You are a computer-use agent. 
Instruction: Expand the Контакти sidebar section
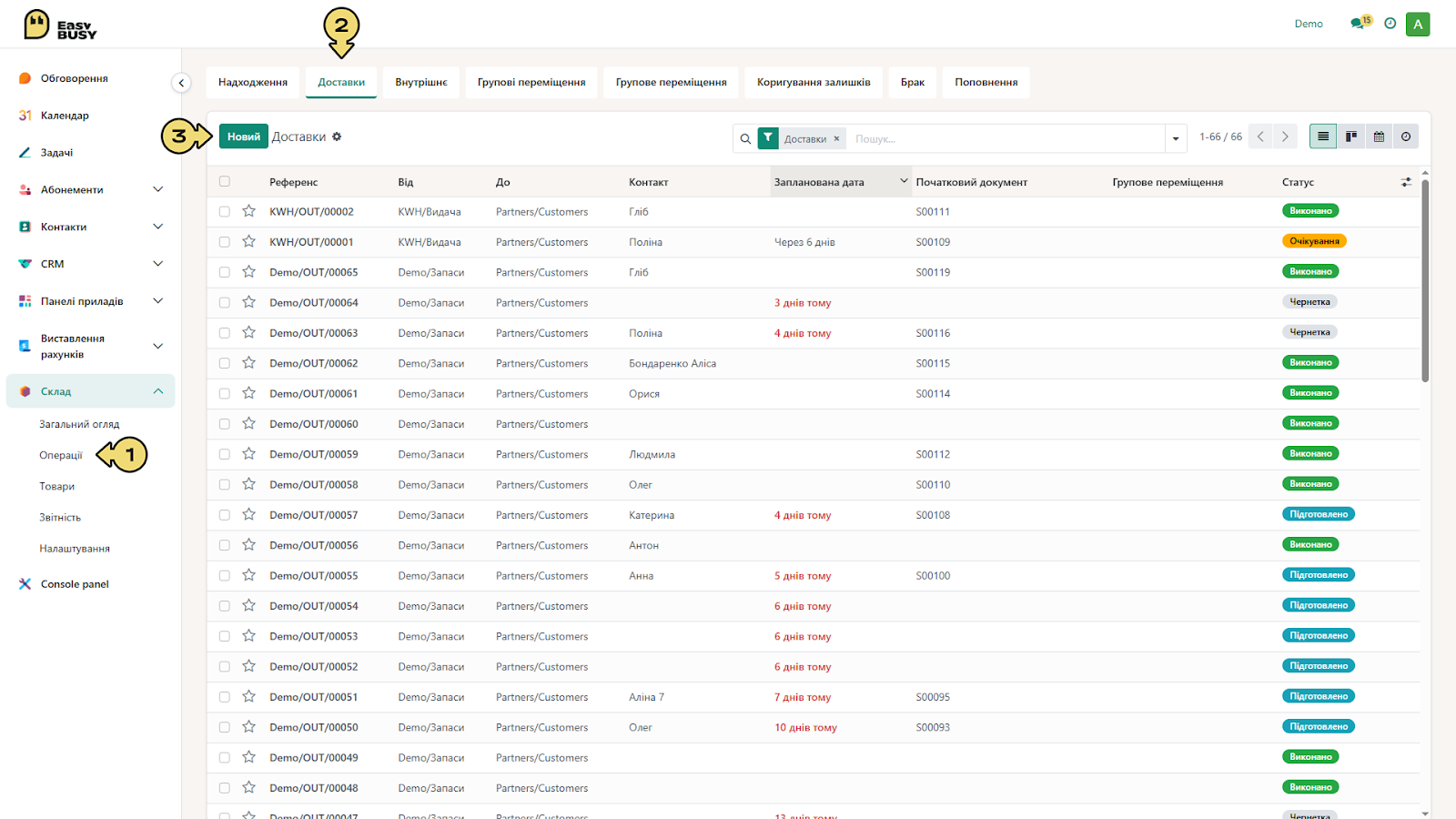pos(158,227)
